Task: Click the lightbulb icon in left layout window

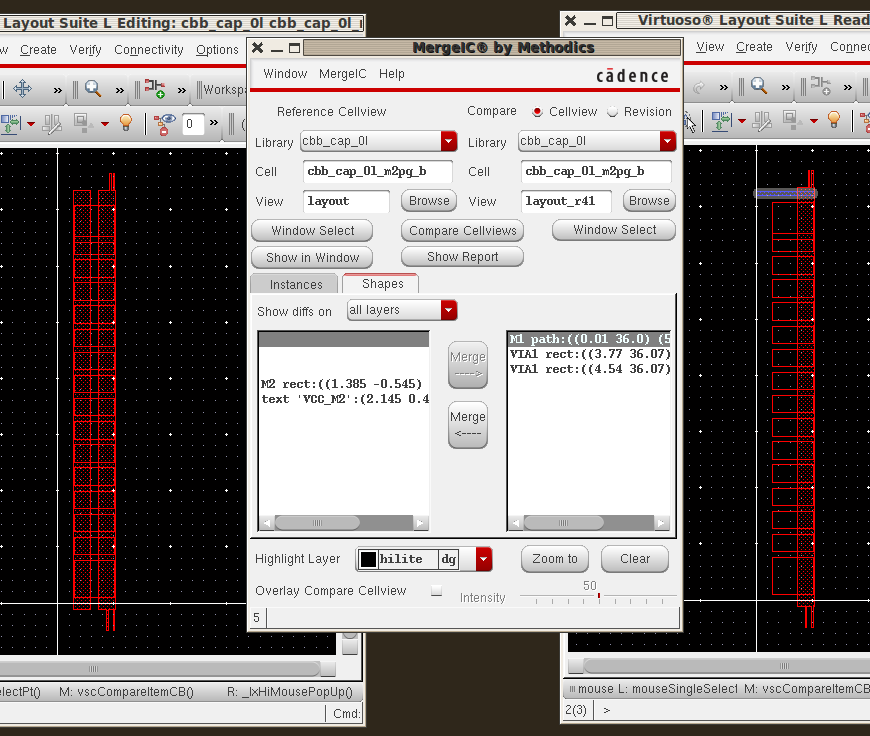Action: coord(126,123)
